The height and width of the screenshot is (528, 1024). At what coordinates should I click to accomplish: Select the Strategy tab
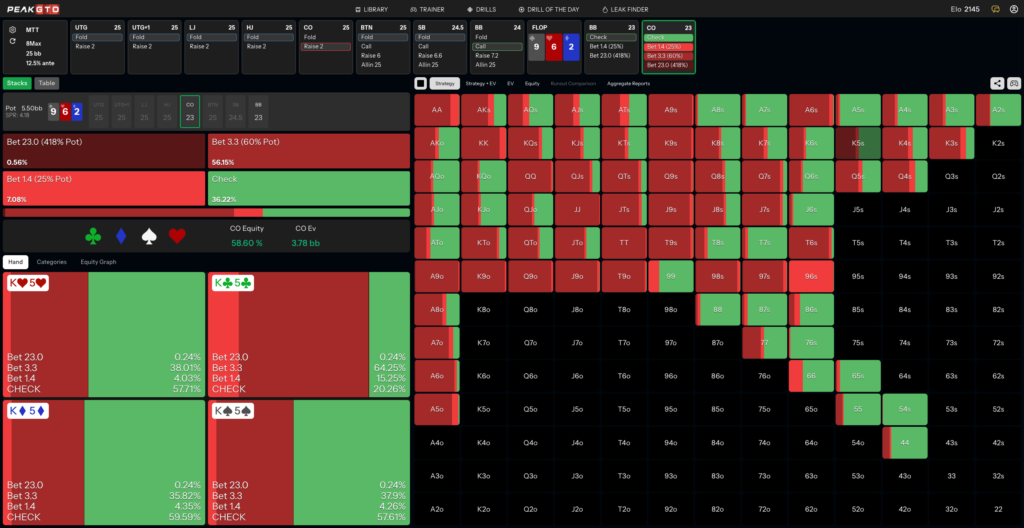[x=445, y=84]
